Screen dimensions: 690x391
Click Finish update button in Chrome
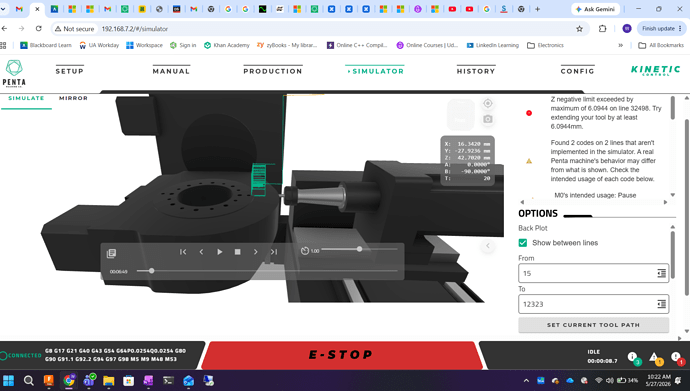662,29
